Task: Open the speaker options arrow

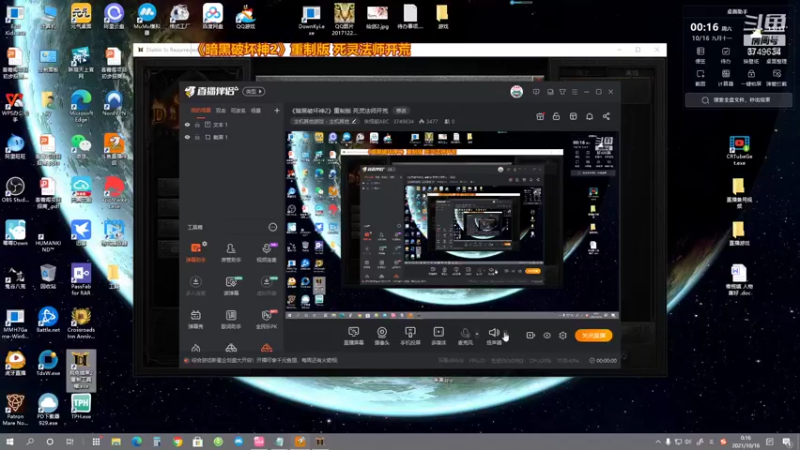Action: (x=506, y=334)
